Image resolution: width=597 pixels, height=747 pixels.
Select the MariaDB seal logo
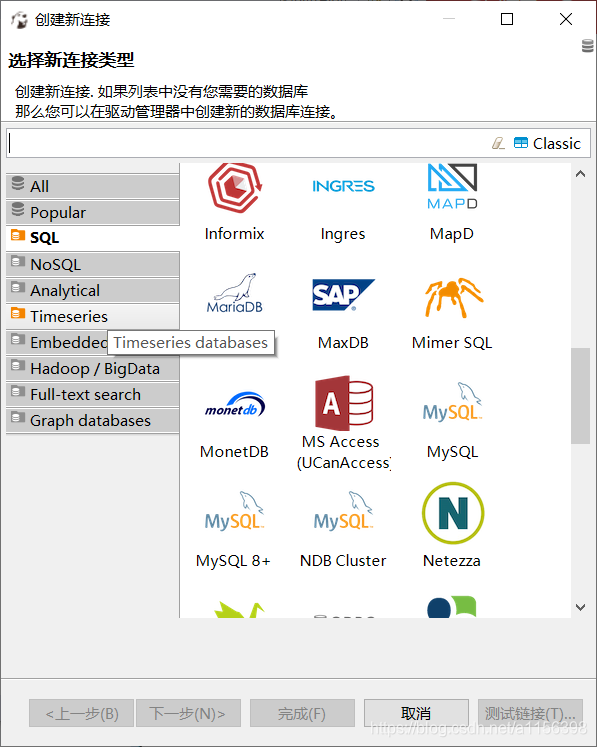[234, 293]
